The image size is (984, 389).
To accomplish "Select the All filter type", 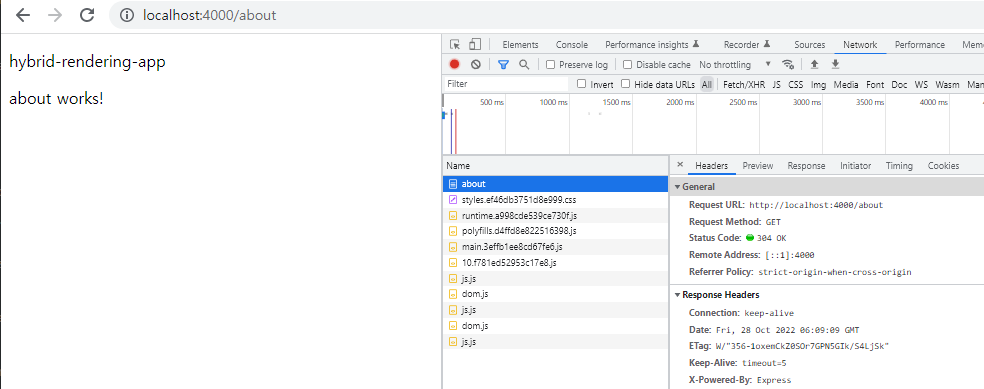I will [x=707, y=84].
